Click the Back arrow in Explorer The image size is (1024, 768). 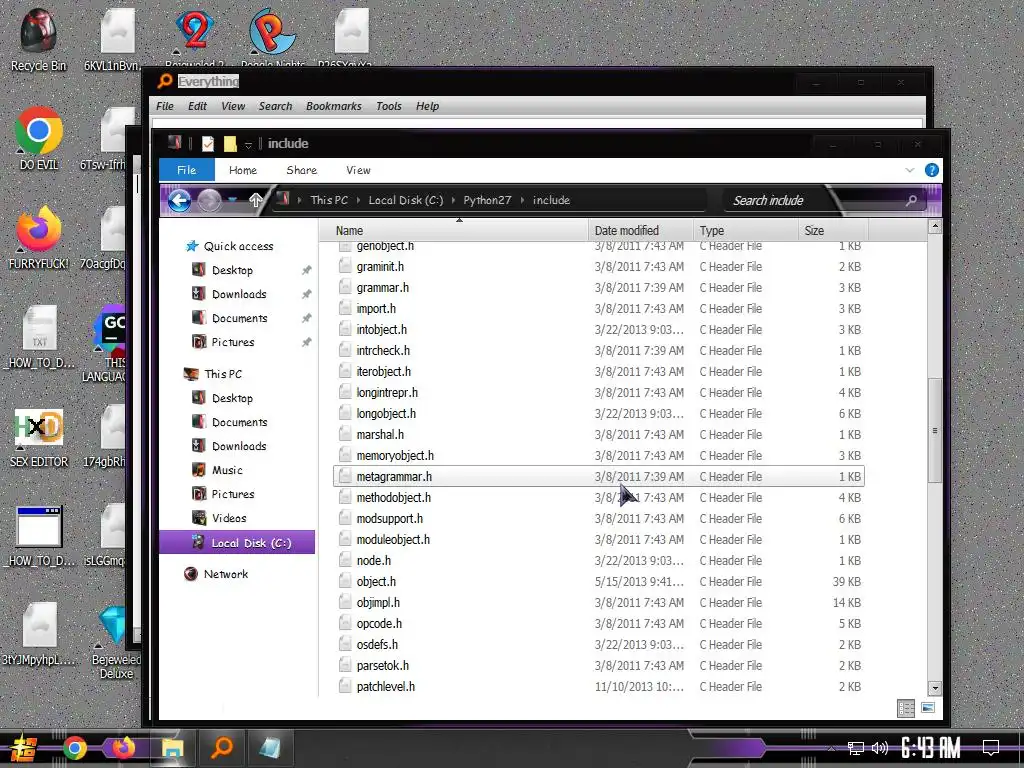[x=179, y=200]
